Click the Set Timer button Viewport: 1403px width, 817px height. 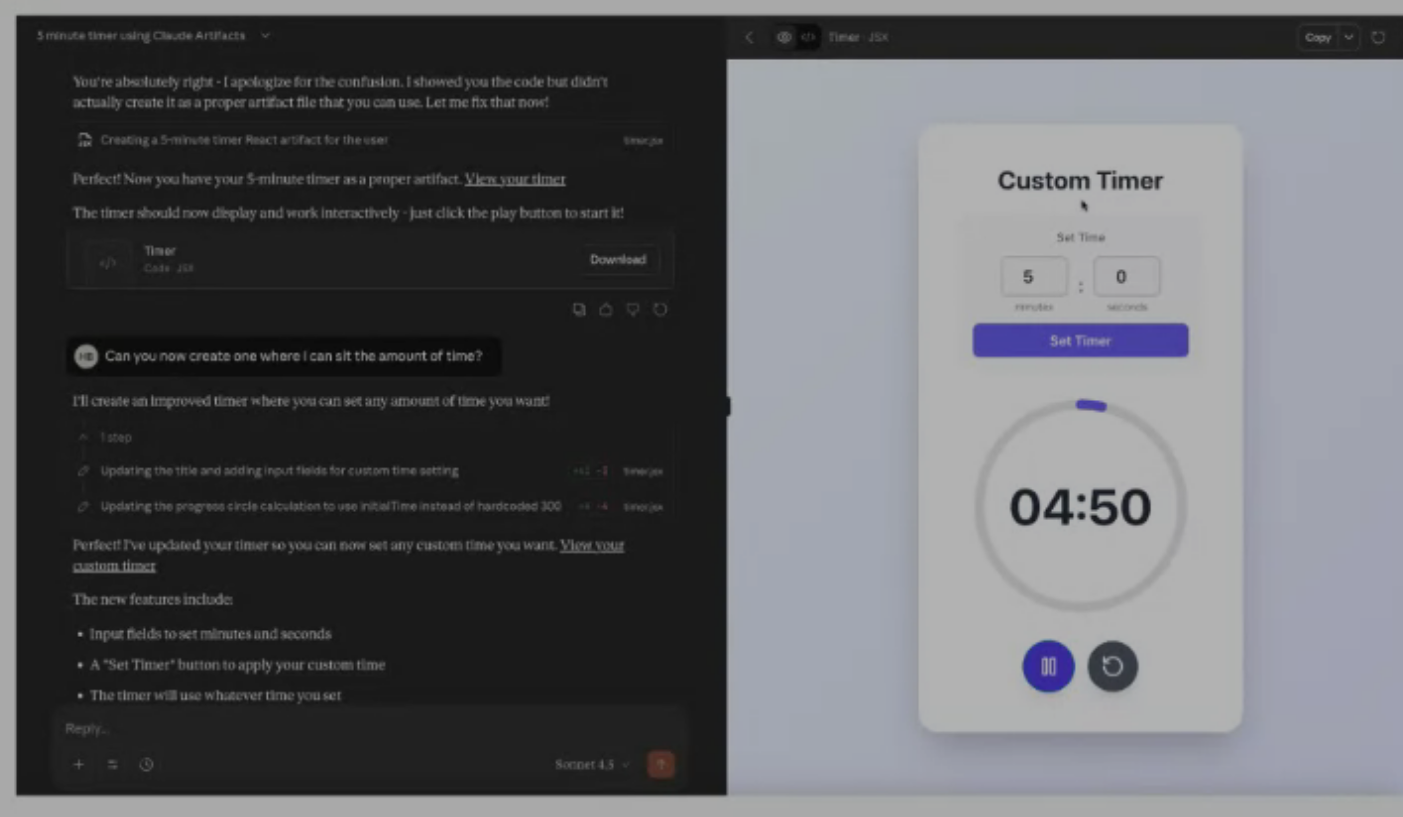(x=1080, y=340)
